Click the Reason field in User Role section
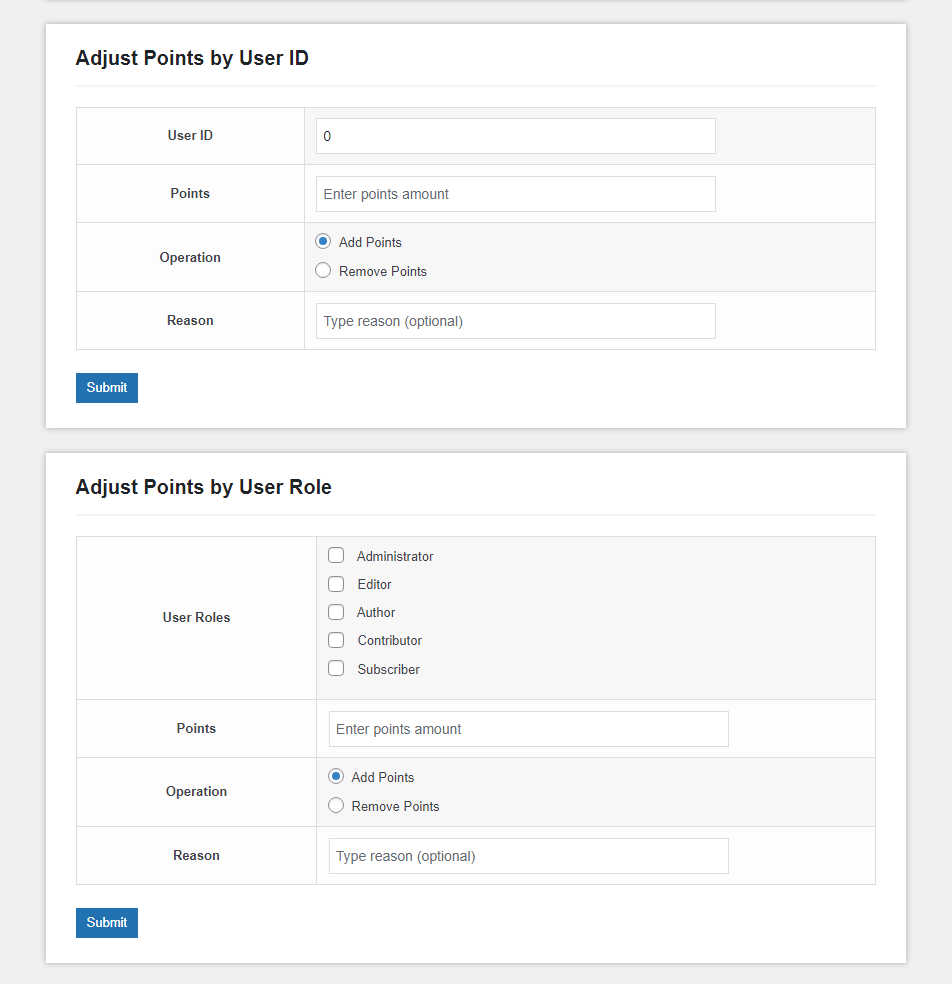This screenshot has width=952, height=984. [528, 856]
